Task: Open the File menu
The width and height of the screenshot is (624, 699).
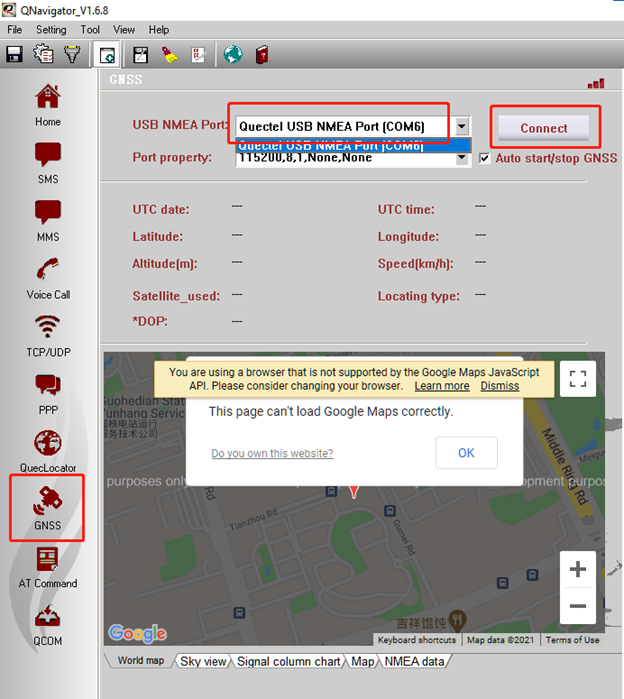Action: point(15,30)
